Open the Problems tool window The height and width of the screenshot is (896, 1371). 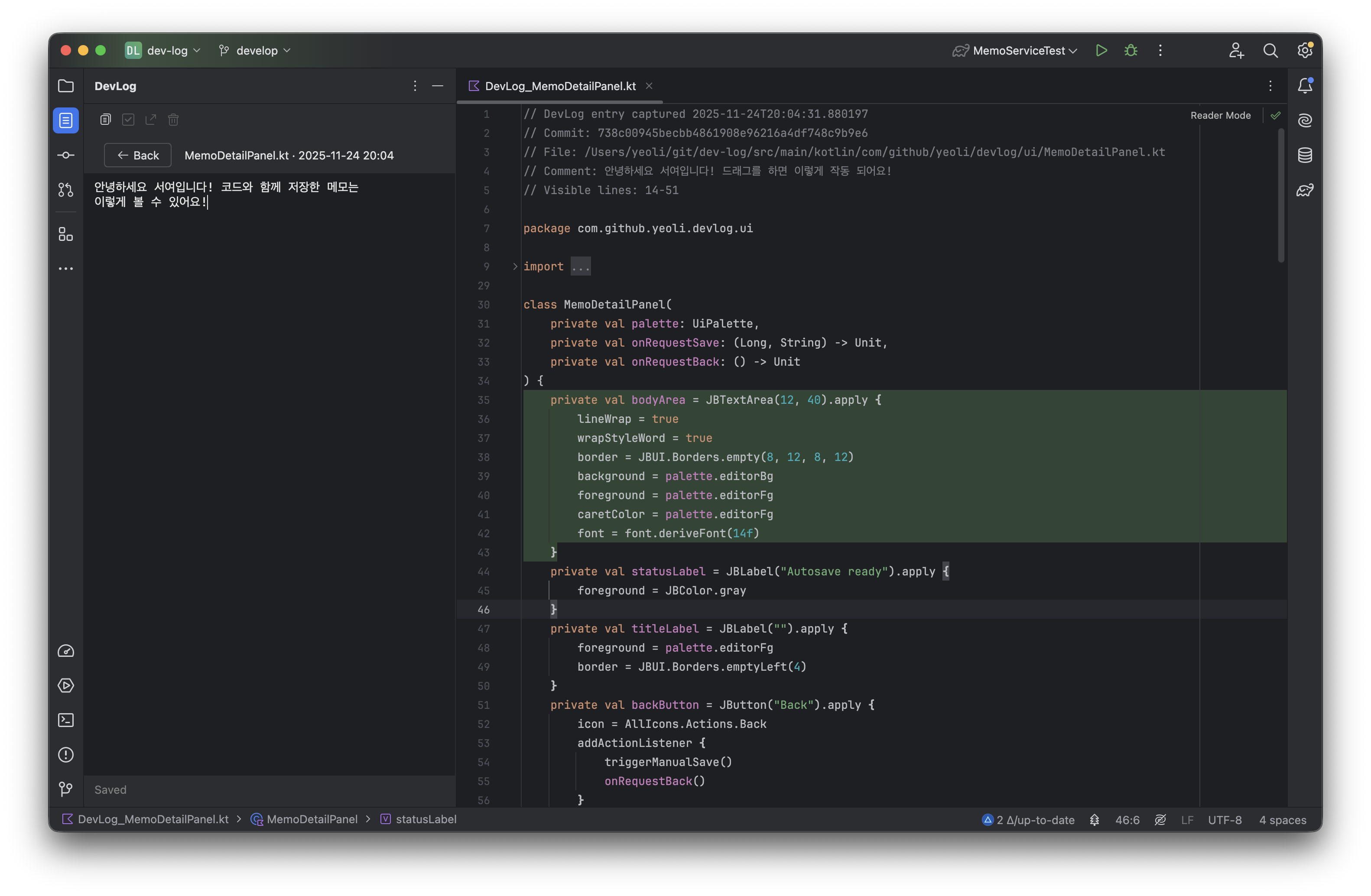pyautogui.click(x=66, y=755)
